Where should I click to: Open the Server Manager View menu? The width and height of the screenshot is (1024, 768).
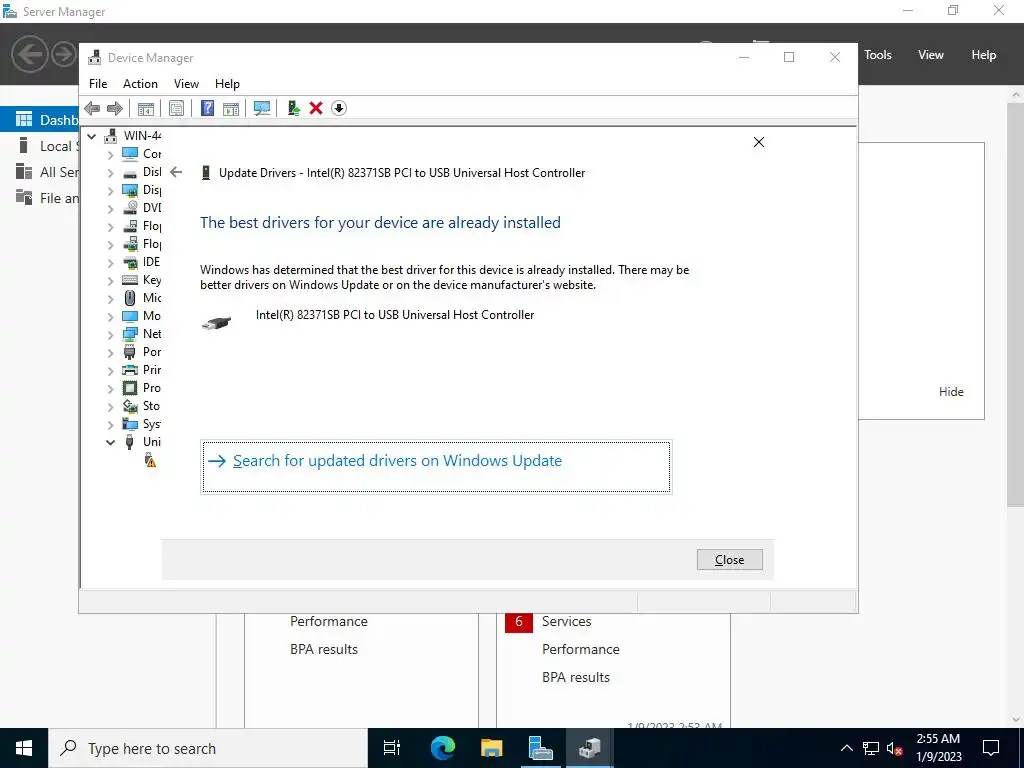coord(931,55)
